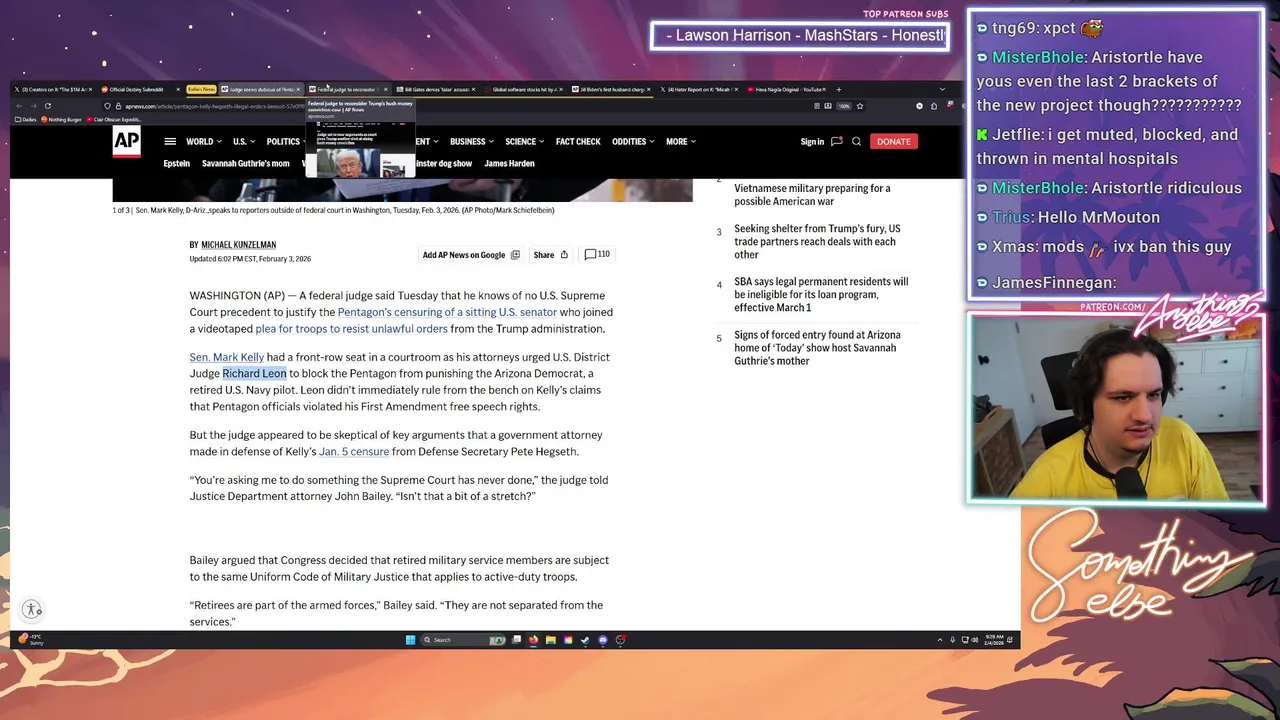Click the AP logo in site header

click(126, 144)
